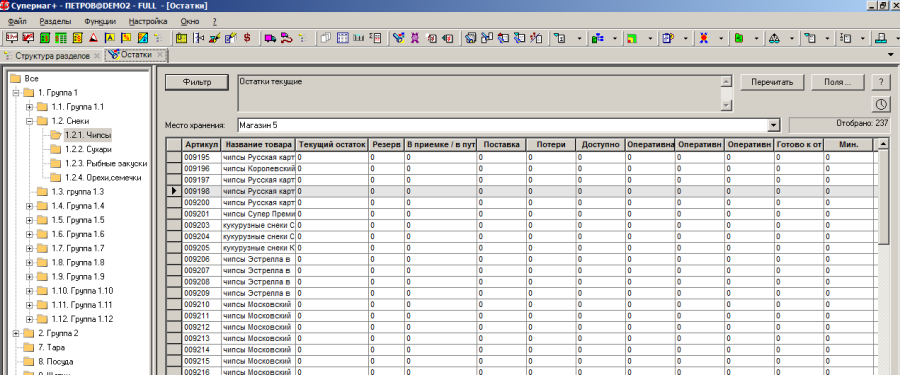Click the balance scales toolbar icon
Image resolution: width=900 pixels, height=375 pixels.
(774, 38)
